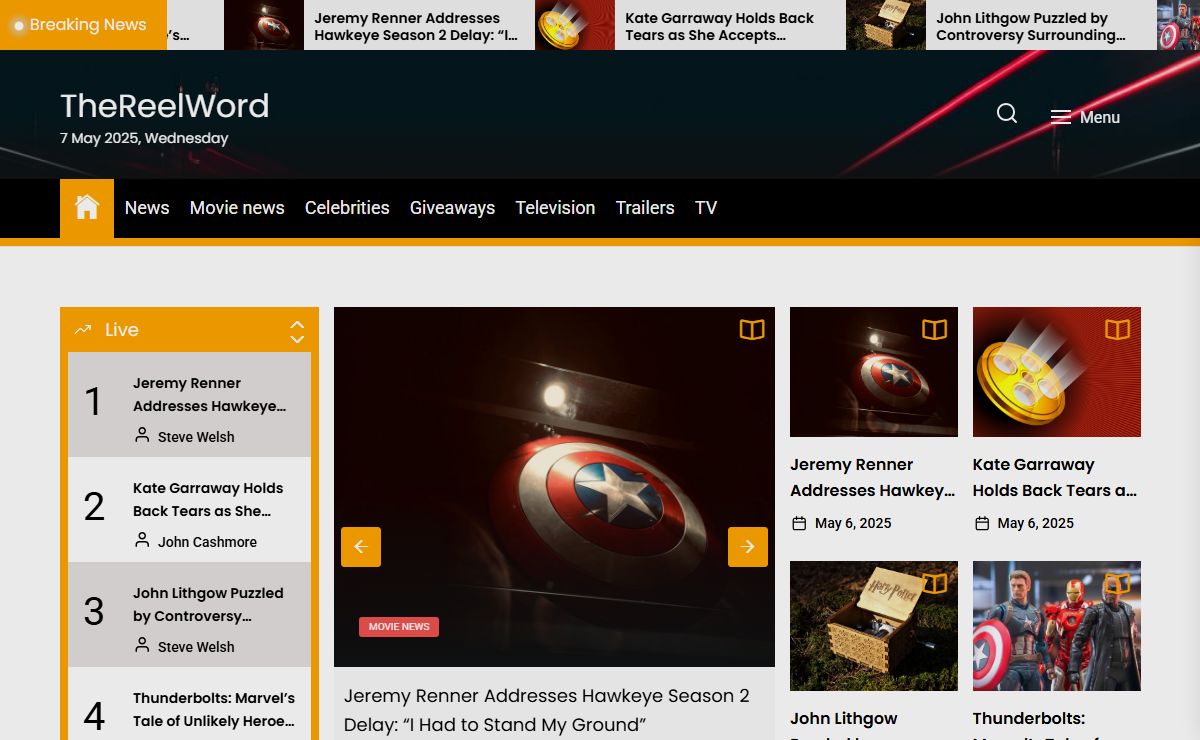Viewport: 1200px width, 740px height.
Task: Click user icon beside Steve Welsh in item 3
Action: point(142,646)
